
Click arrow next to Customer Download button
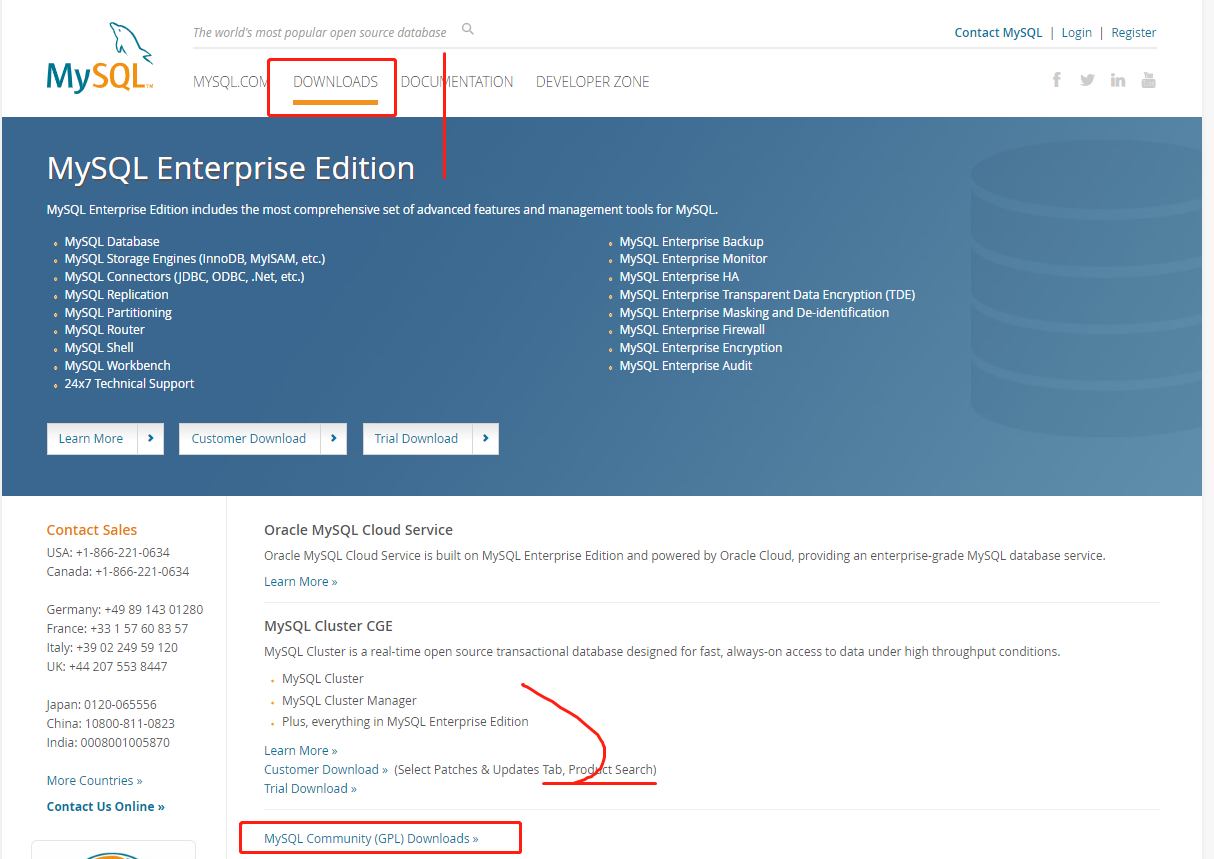tap(334, 438)
